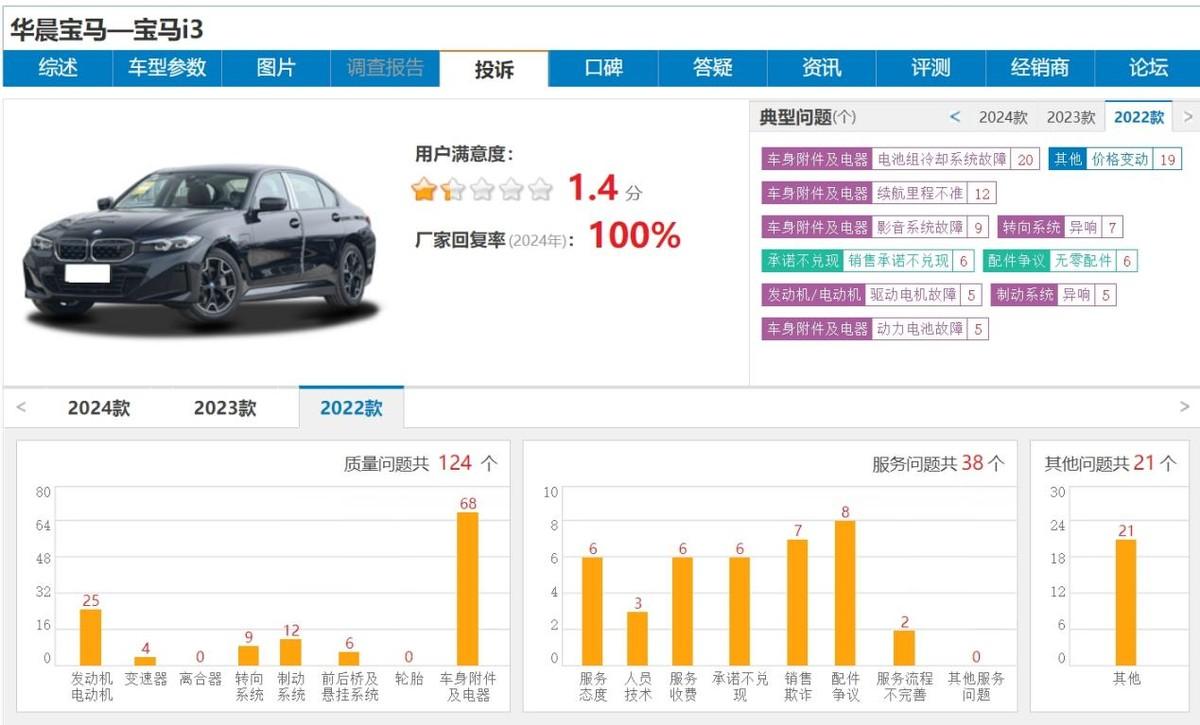Click the BMW i3 car thumbnail image
This screenshot has width=1200, height=725.
click(x=200, y=240)
